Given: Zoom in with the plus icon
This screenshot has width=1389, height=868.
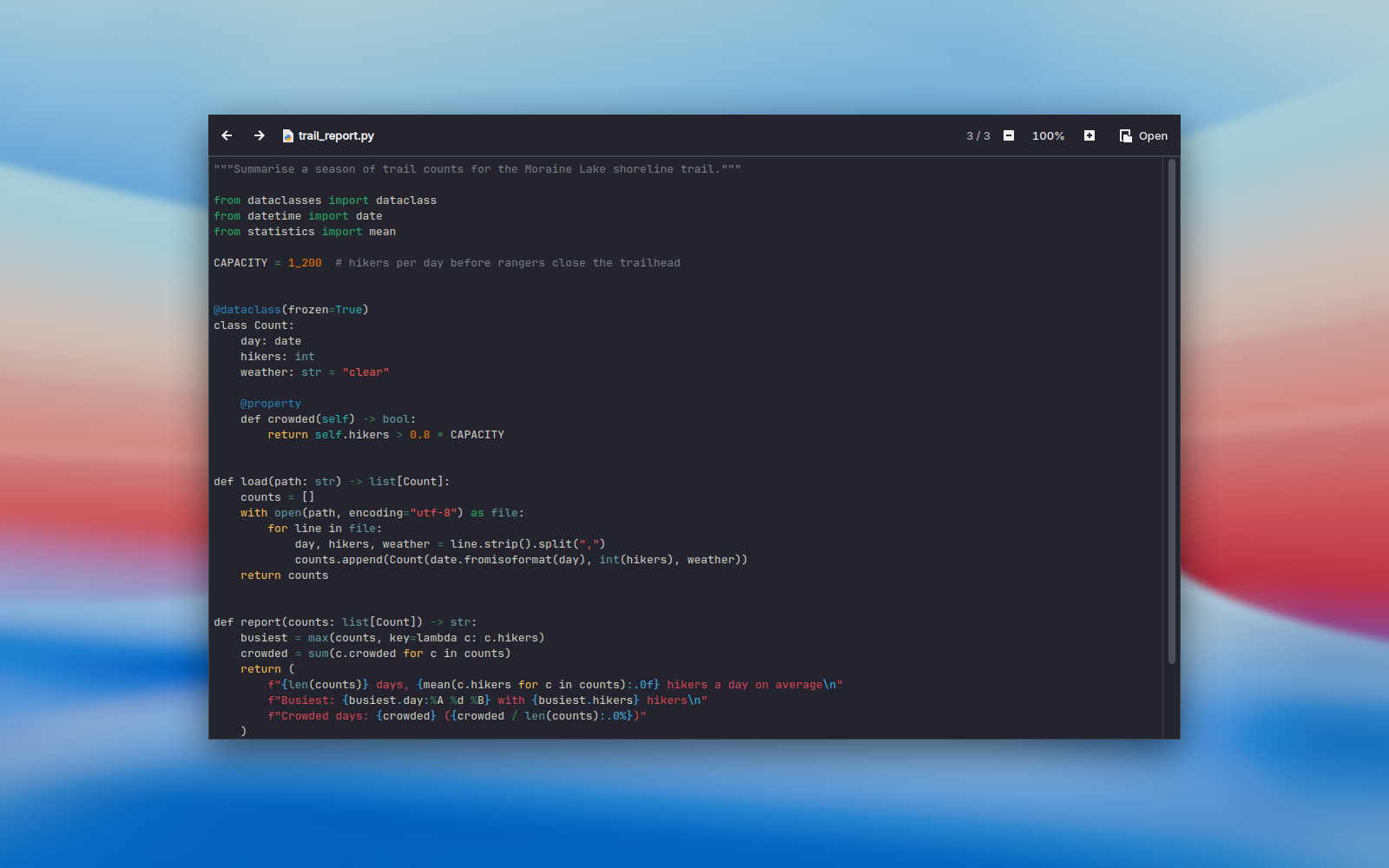Looking at the screenshot, I should click(x=1089, y=135).
